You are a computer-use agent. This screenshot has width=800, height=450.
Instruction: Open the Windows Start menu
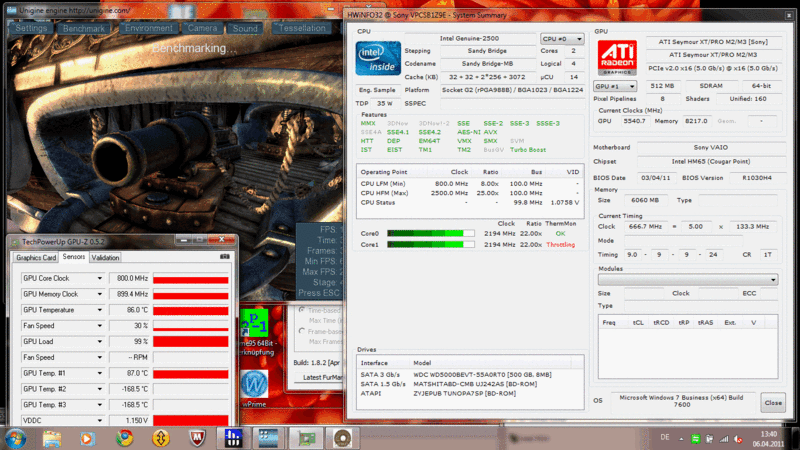click(x=16, y=438)
